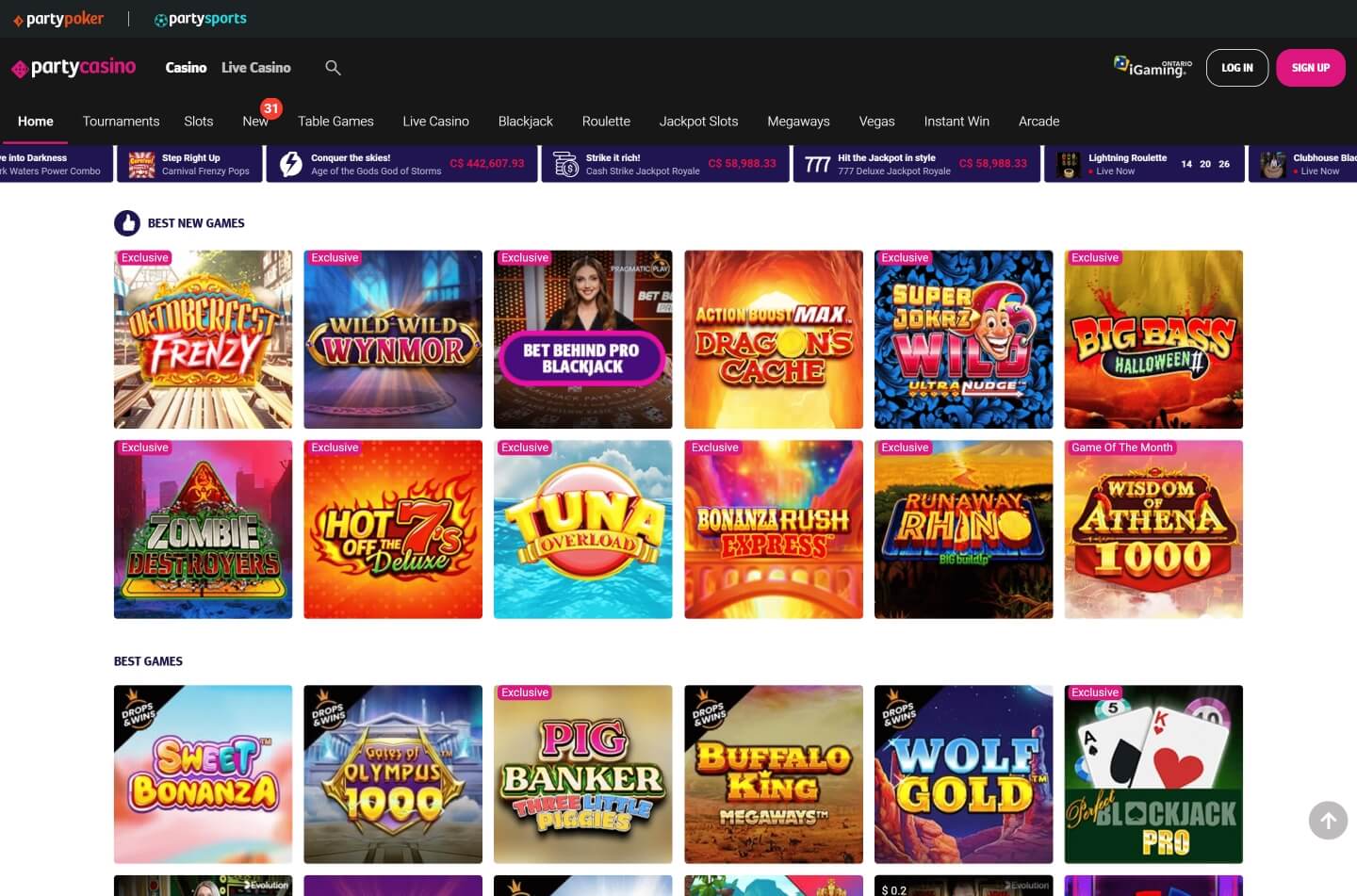Open the Slots menu item

click(199, 122)
